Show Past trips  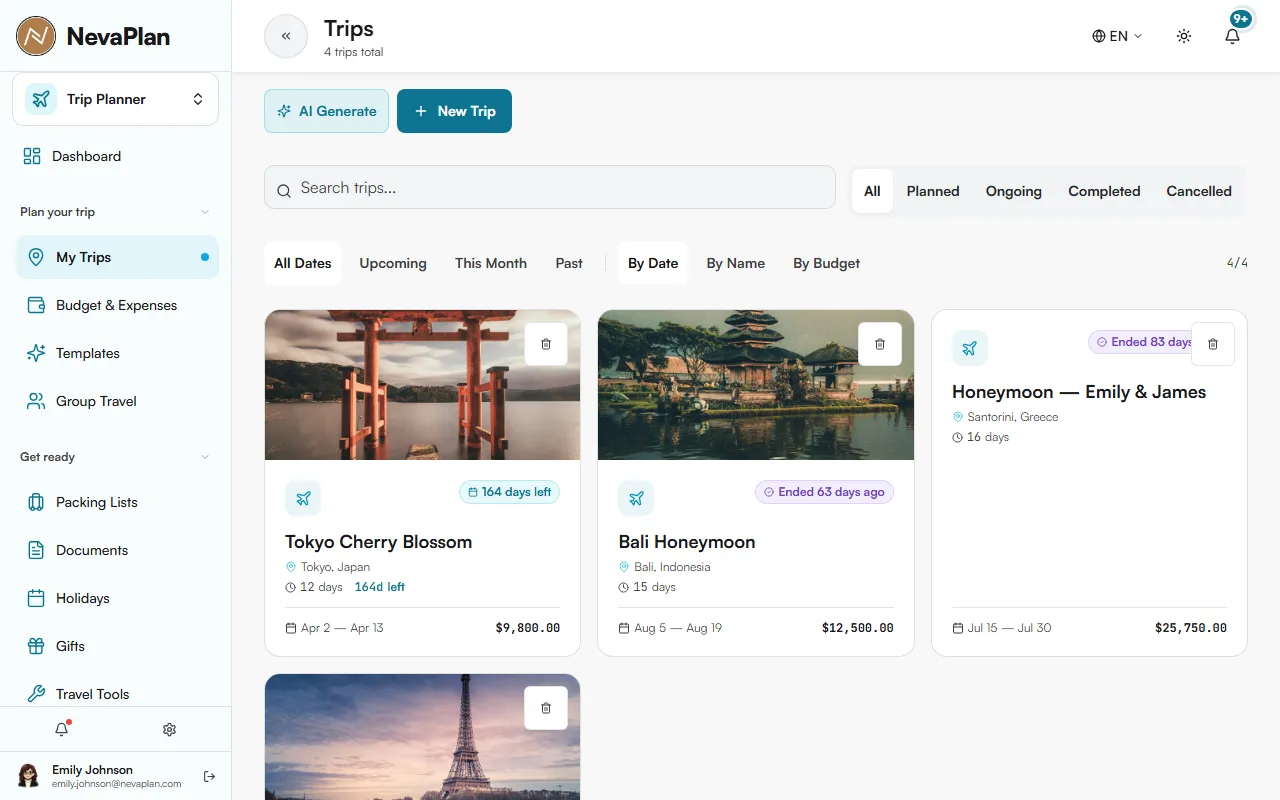coord(569,263)
